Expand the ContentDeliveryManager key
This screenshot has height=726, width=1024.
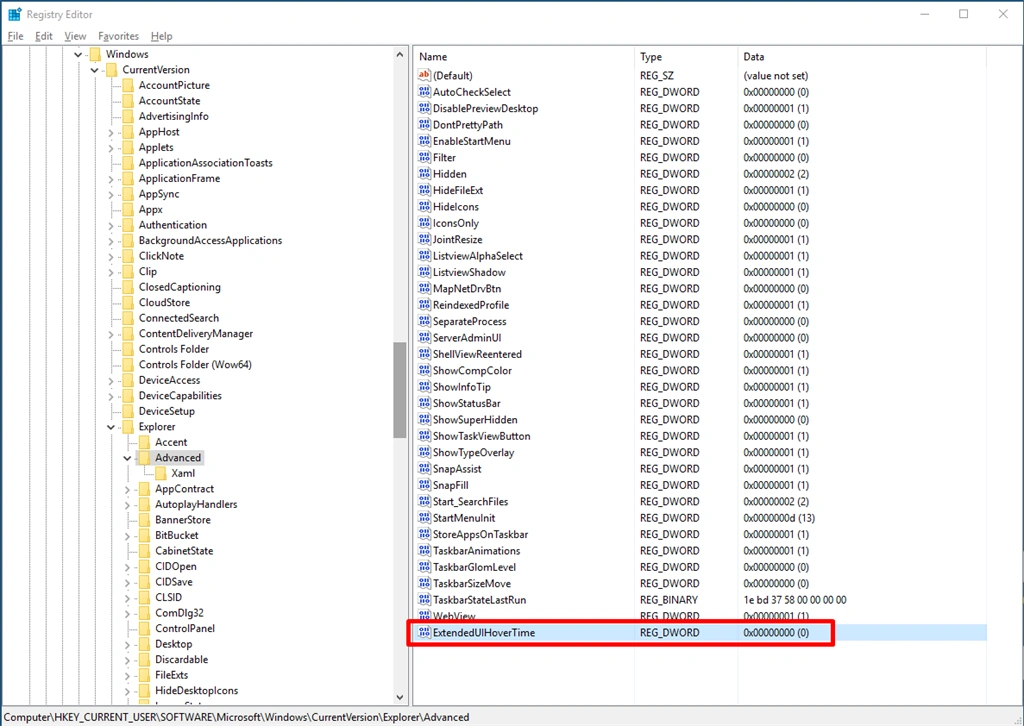coord(111,334)
